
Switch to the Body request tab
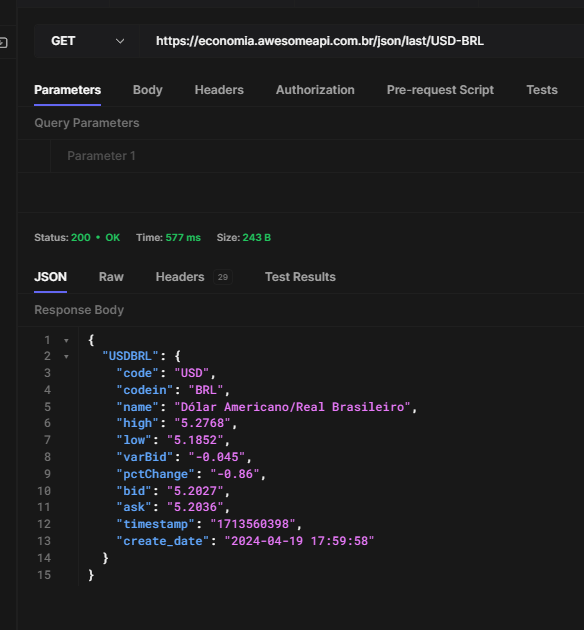148,90
